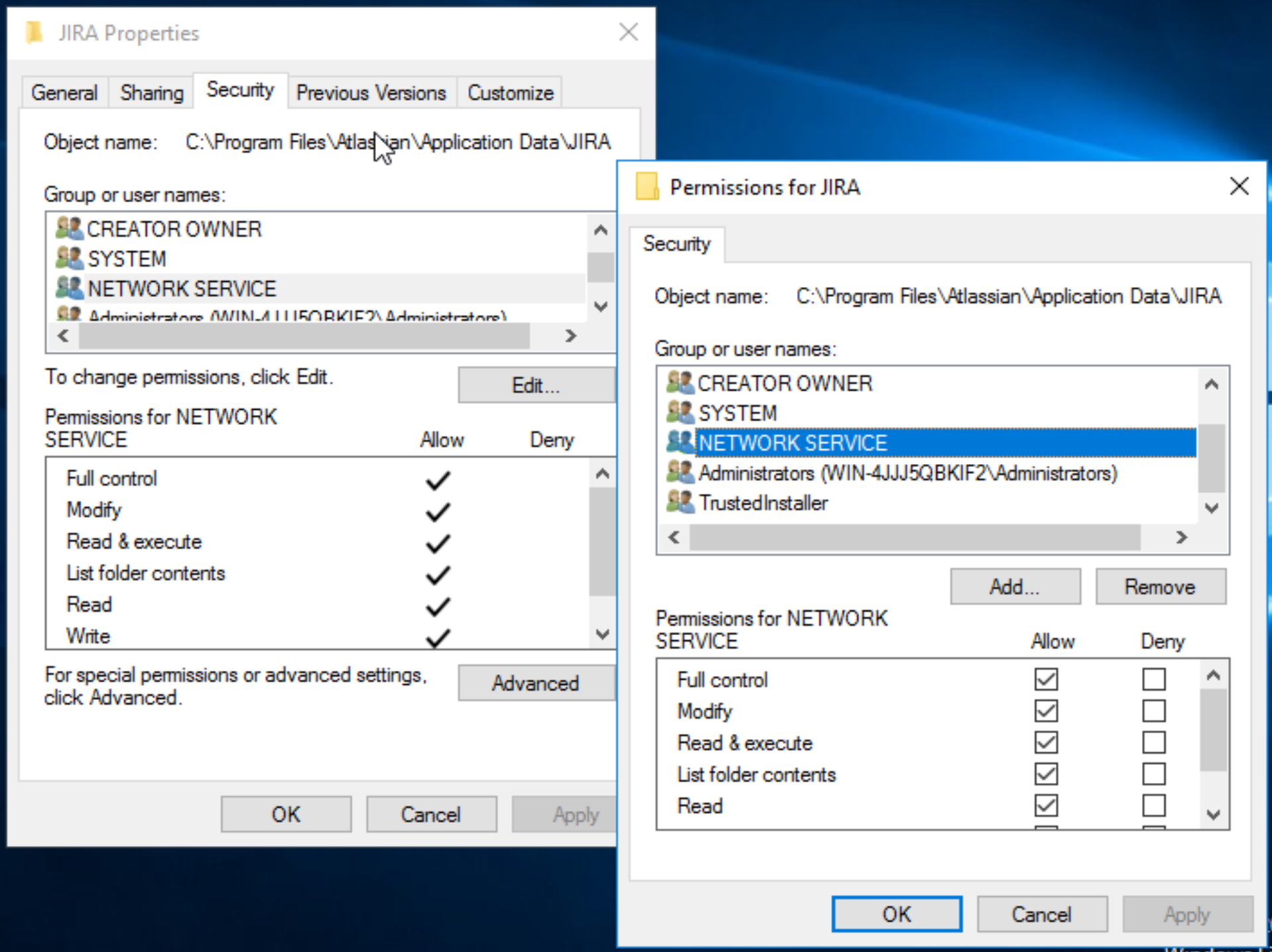The width and height of the screenshot is (1272, 952).
Task: Click NETWORK SERVICE user icon in Permissions dialog
Action: (680, 442)
